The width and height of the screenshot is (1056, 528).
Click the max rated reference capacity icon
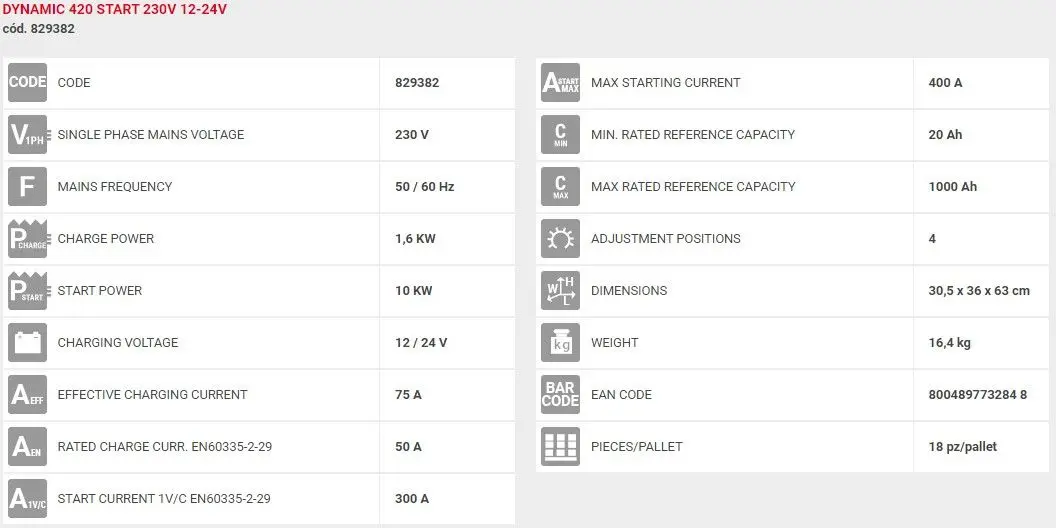pyautogui.click(x=560, y=186)
